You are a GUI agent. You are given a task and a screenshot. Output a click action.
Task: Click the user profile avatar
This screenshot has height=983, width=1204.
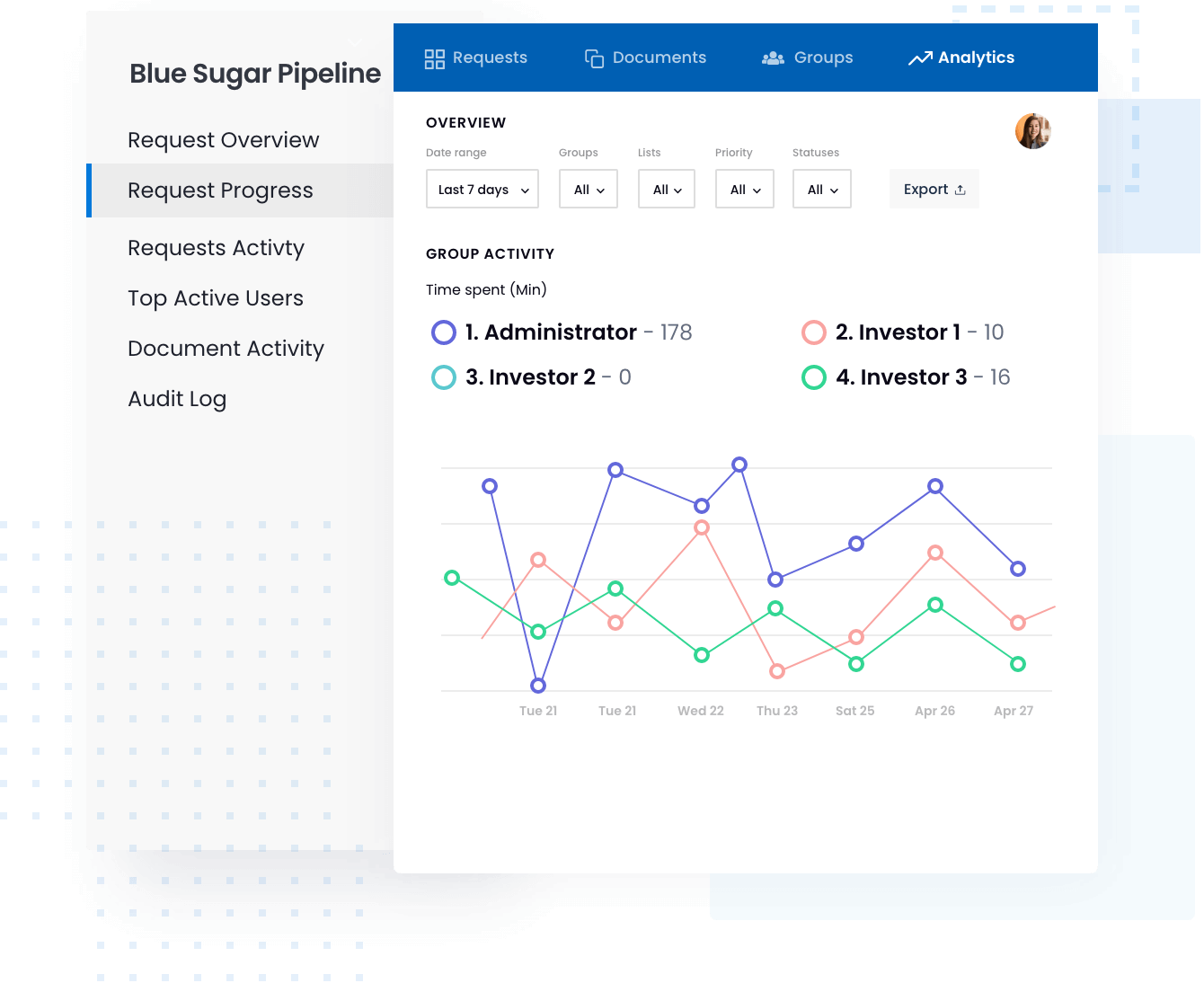[x=1033, y=131]
